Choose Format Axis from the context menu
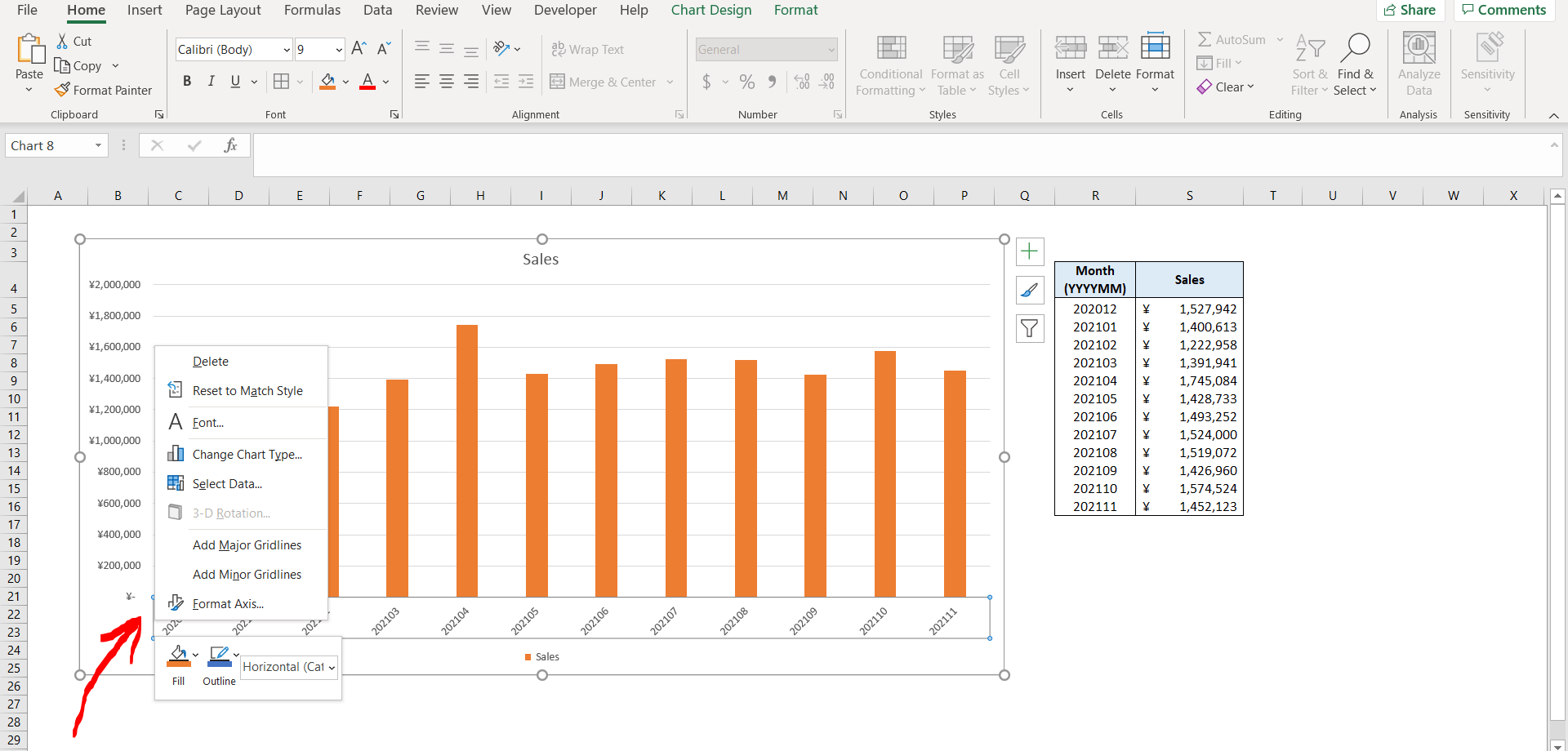 tap(226, 603)
